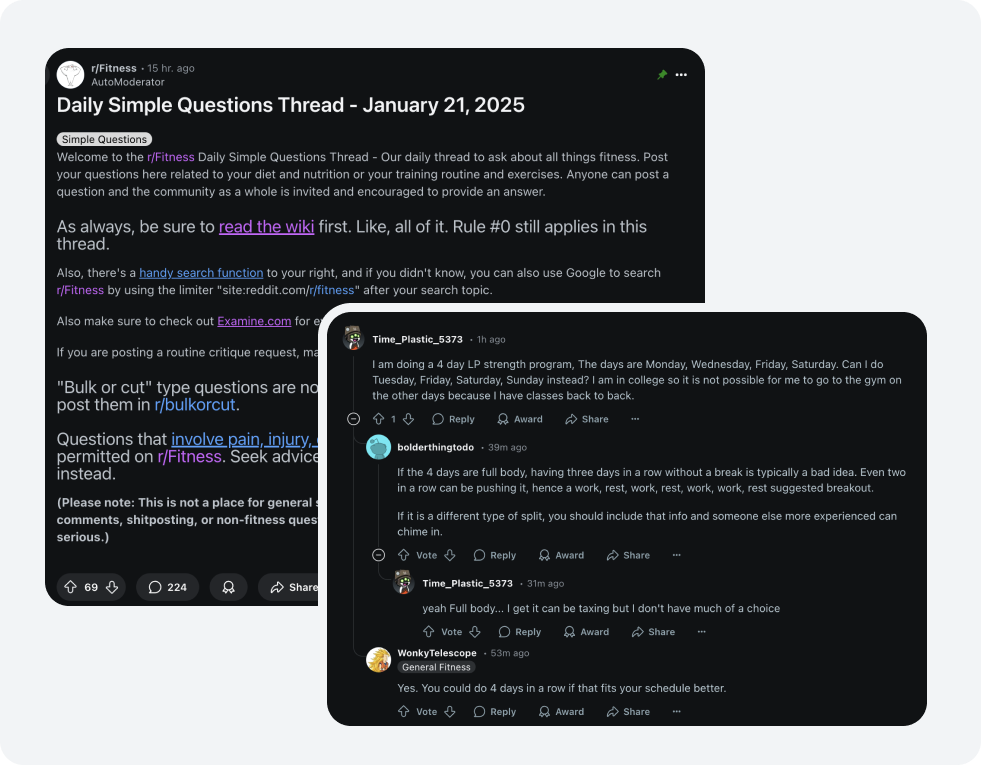Share the 'yeah Full body' comment
The width and height of the screenshot is (981, 765).
tap(653, 632)
